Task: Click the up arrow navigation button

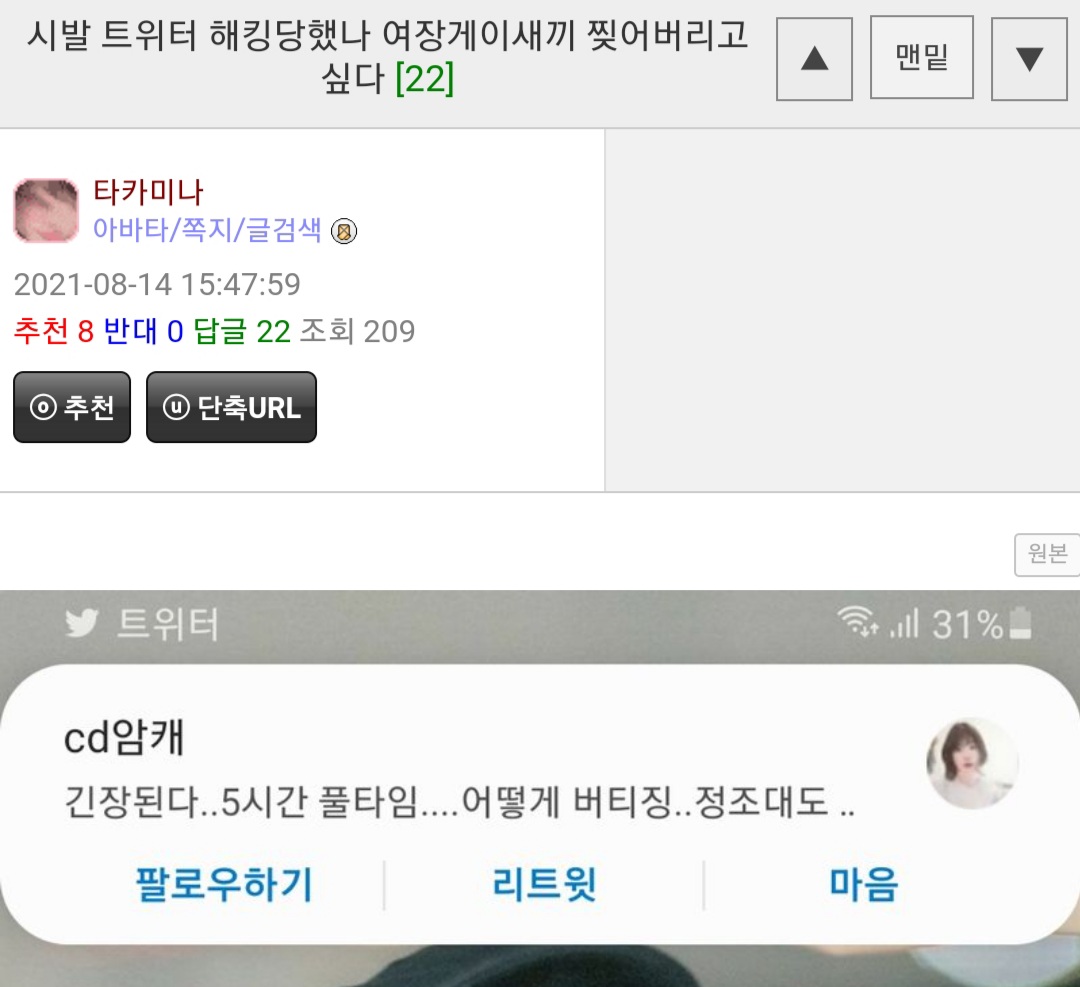Action: (x=814, y=59)
